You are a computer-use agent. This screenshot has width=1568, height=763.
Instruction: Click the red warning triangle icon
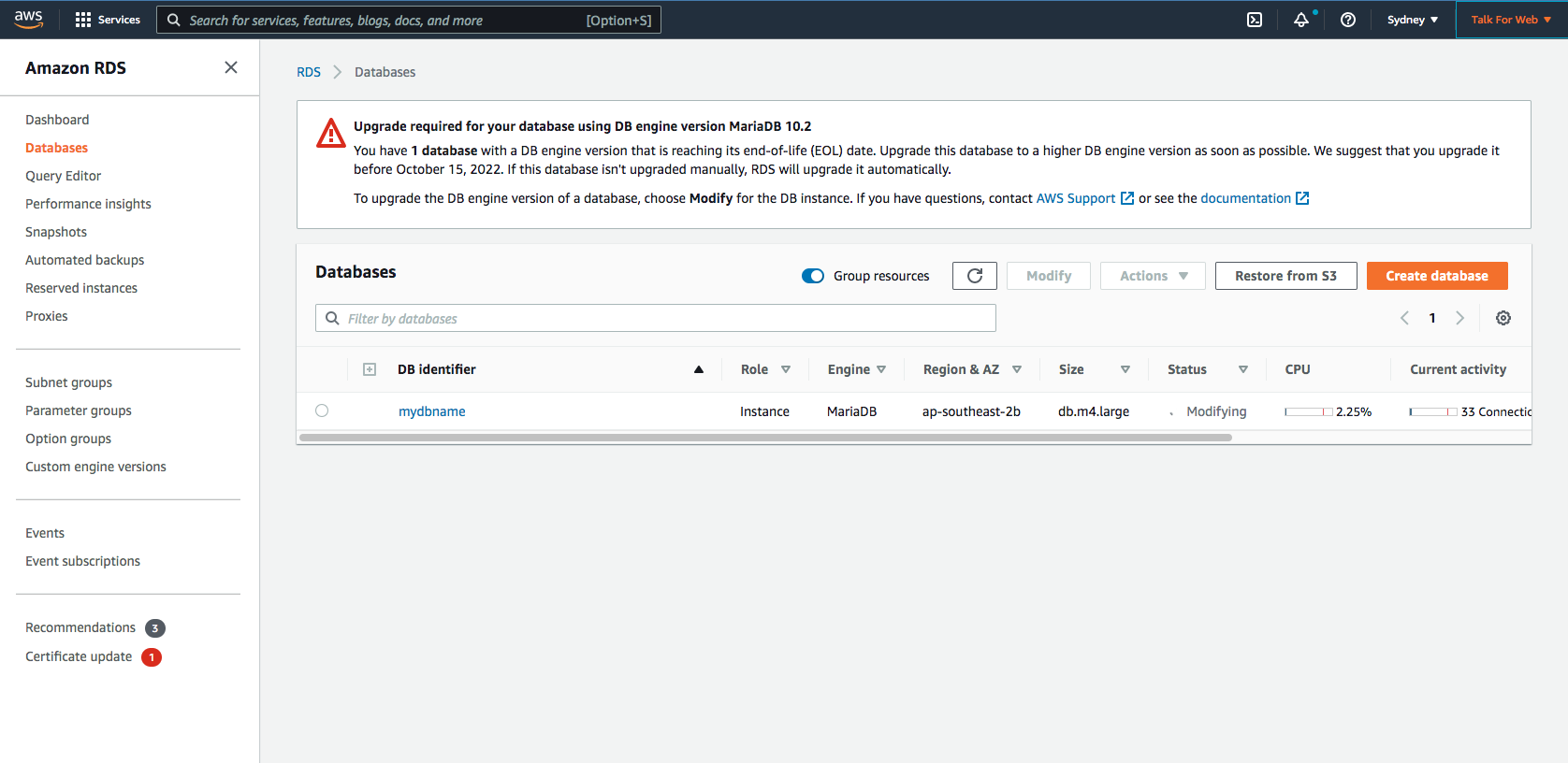[x=331, y=134]
